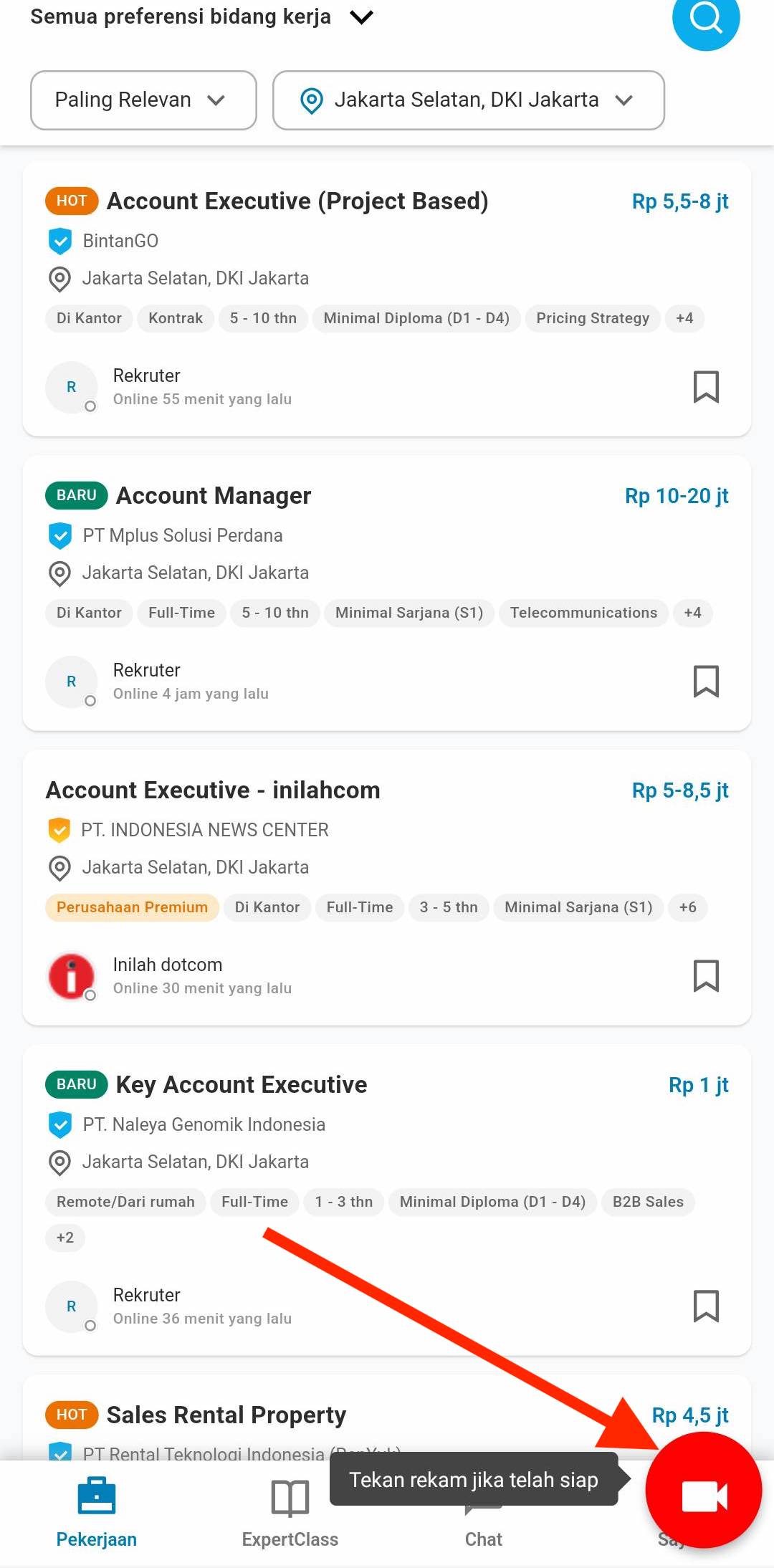Open the Account Manager job title
The height and width of the screenshot is (1568, 774).
(214, 496)
